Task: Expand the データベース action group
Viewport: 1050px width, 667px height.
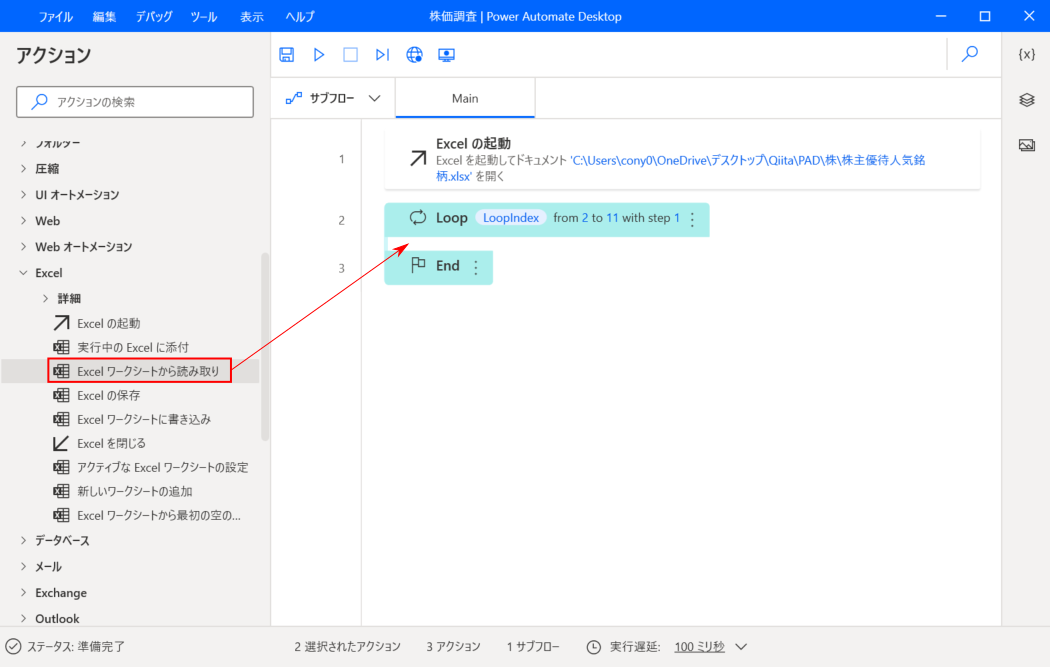Action: [x=23, y=540]
